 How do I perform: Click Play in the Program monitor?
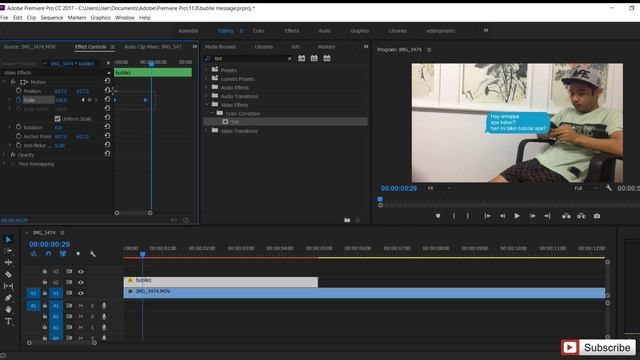pyautogui.click(x=517, y=216)
